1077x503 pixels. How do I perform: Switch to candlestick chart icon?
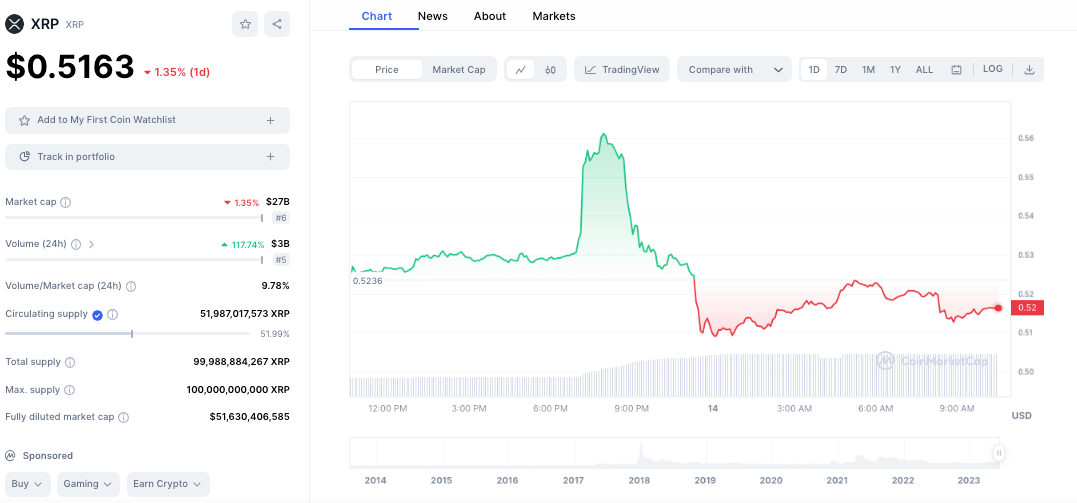point(551,70)
